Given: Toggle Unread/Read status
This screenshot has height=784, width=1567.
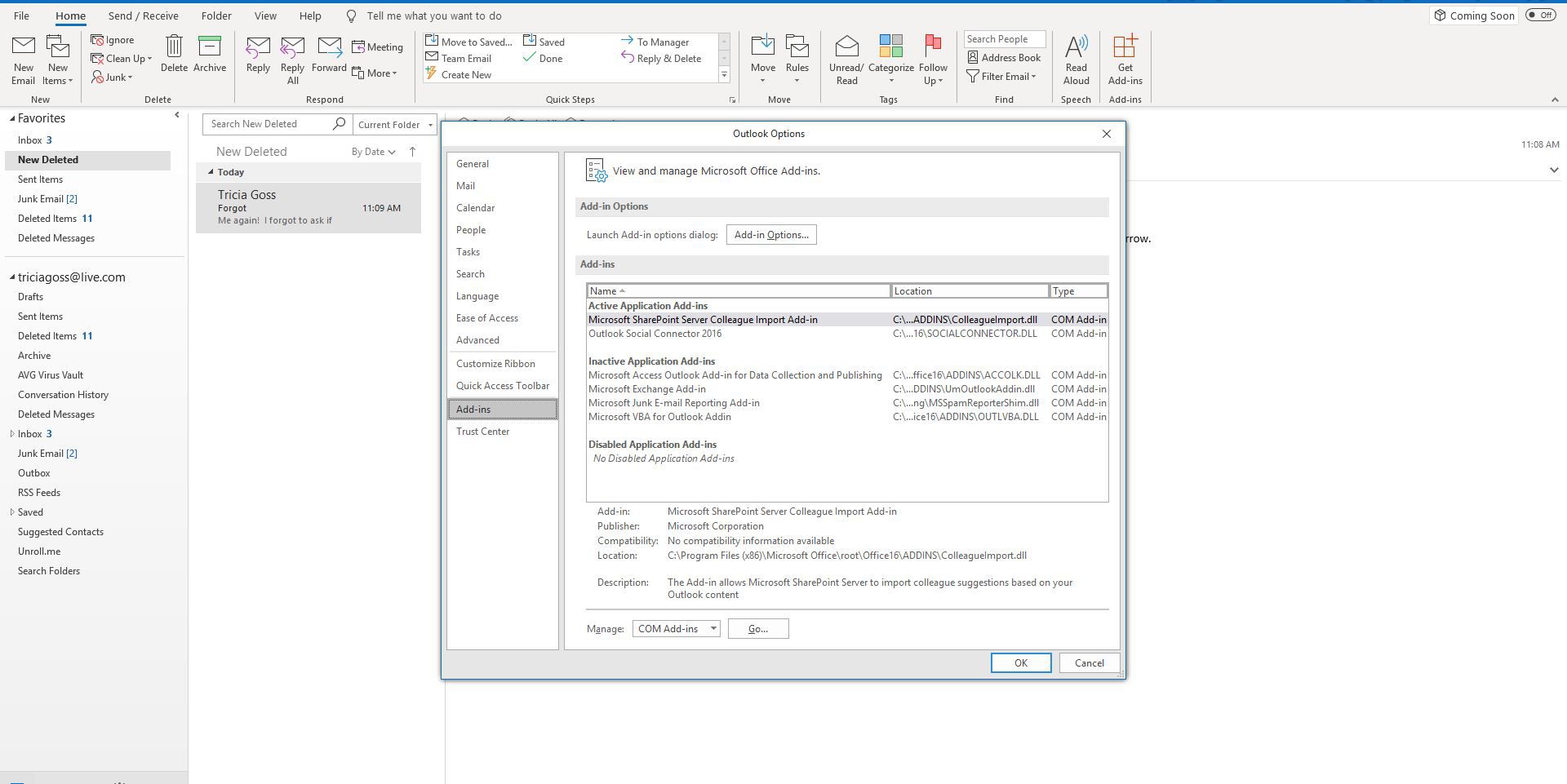Looking at the screenshot, I should pyautogui.click(x=846, y=60).
